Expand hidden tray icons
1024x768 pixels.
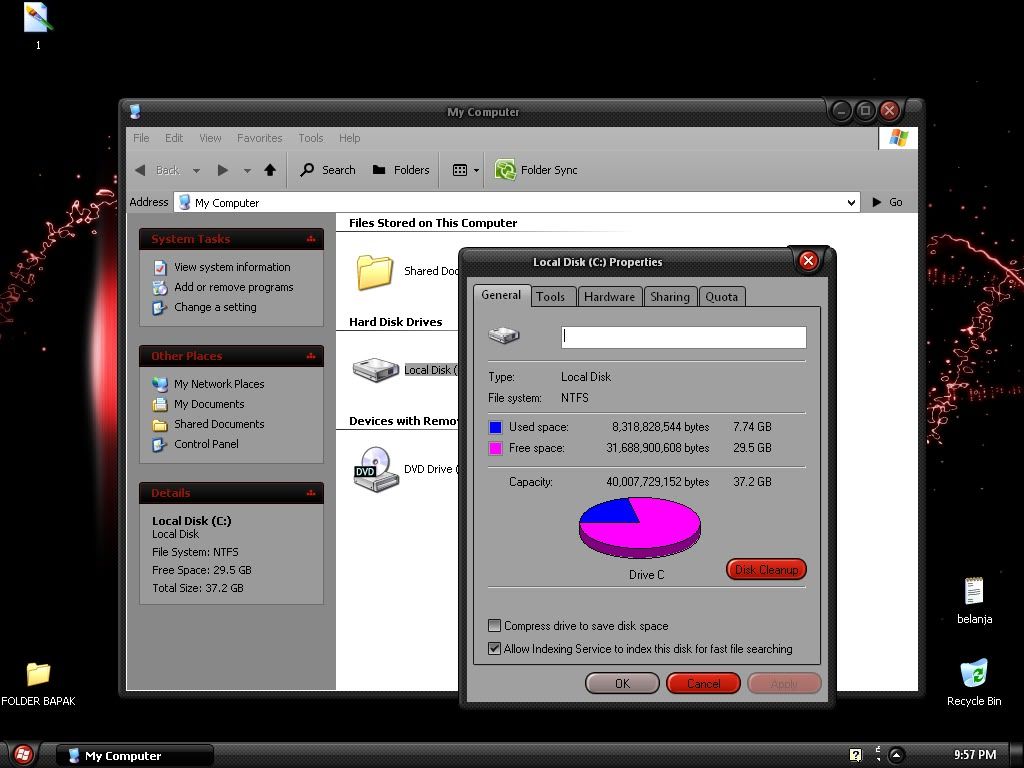tap(896, 755)
